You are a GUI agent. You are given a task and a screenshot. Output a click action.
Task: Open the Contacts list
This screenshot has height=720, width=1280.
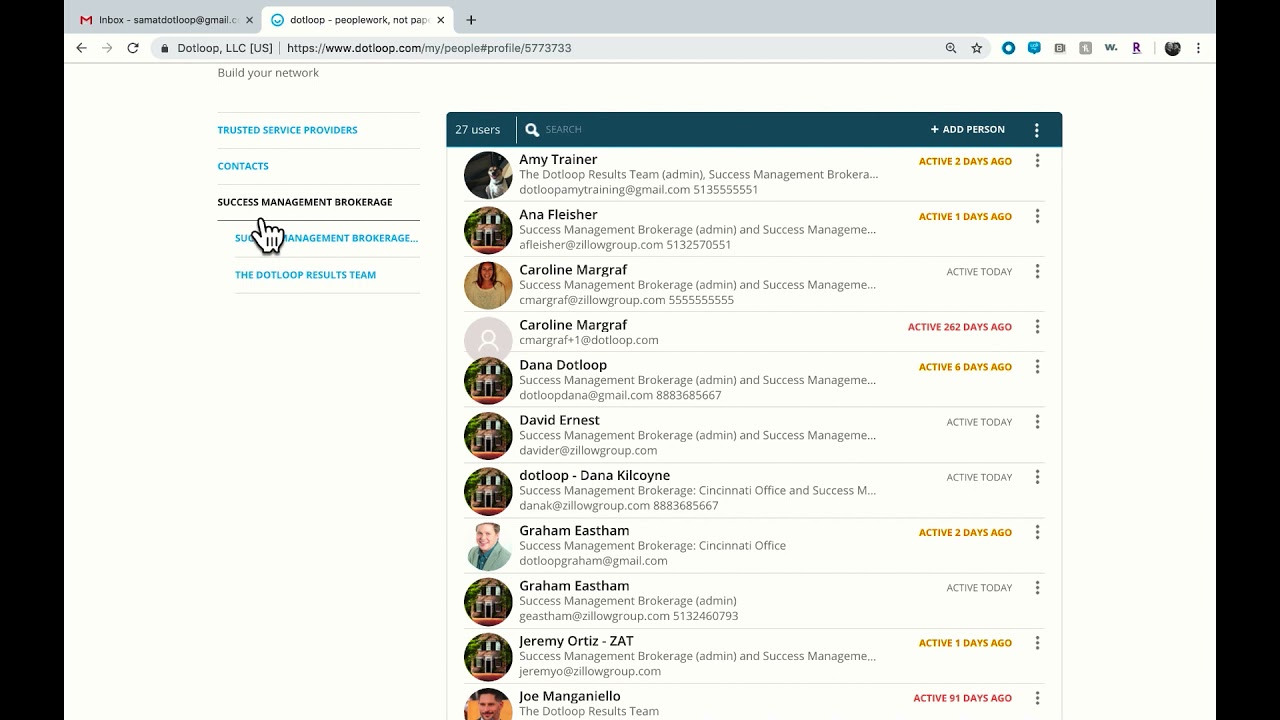point(243,166)
